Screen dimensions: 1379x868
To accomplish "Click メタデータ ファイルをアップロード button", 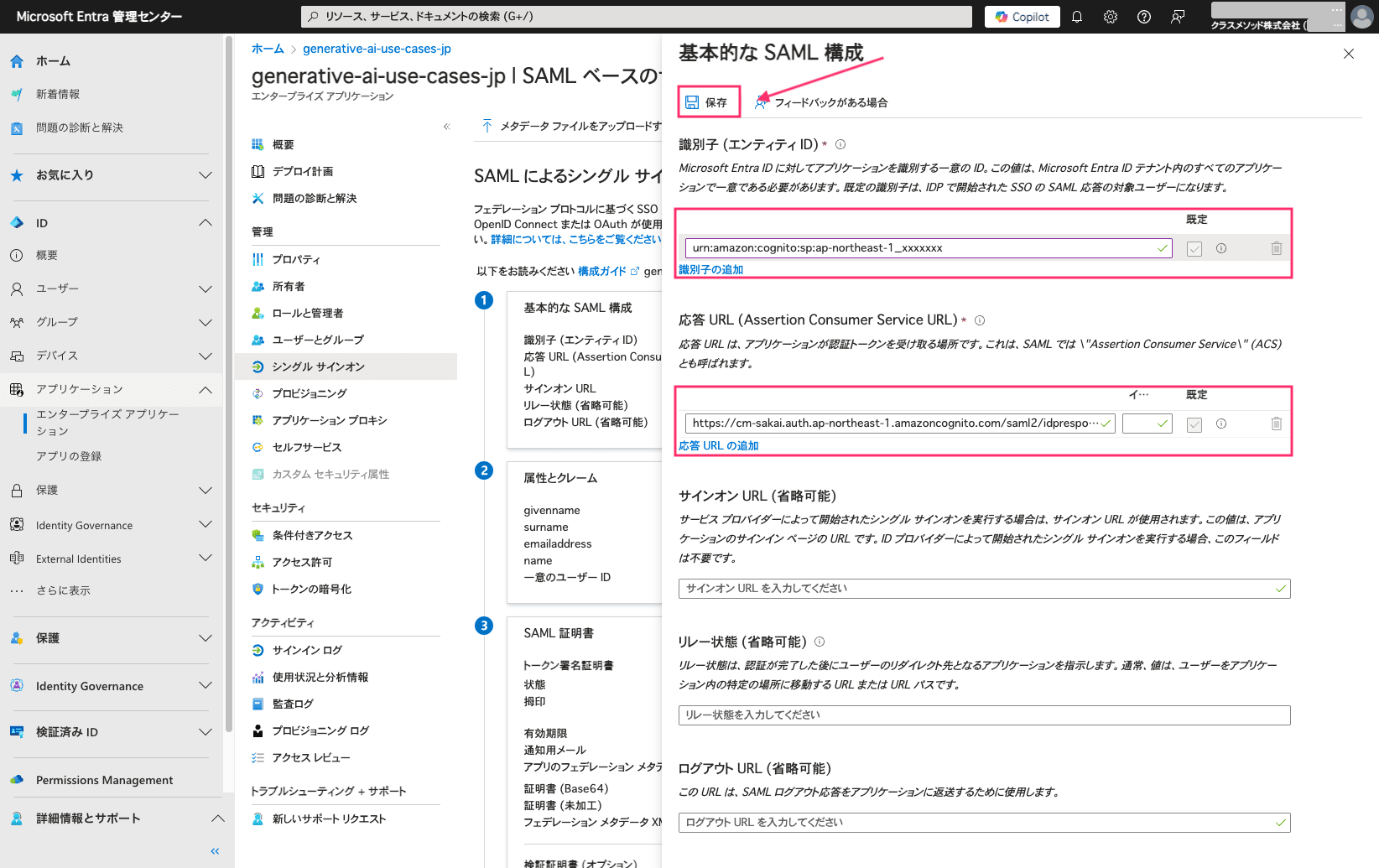I will tap(571, 127).
